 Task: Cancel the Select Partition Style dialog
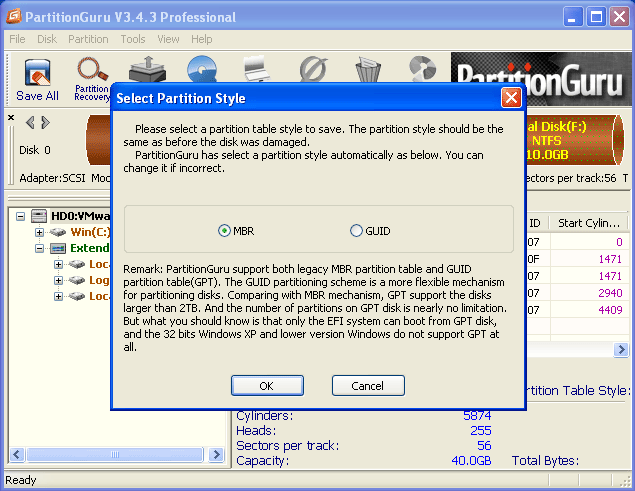click(x=368, y=385)
